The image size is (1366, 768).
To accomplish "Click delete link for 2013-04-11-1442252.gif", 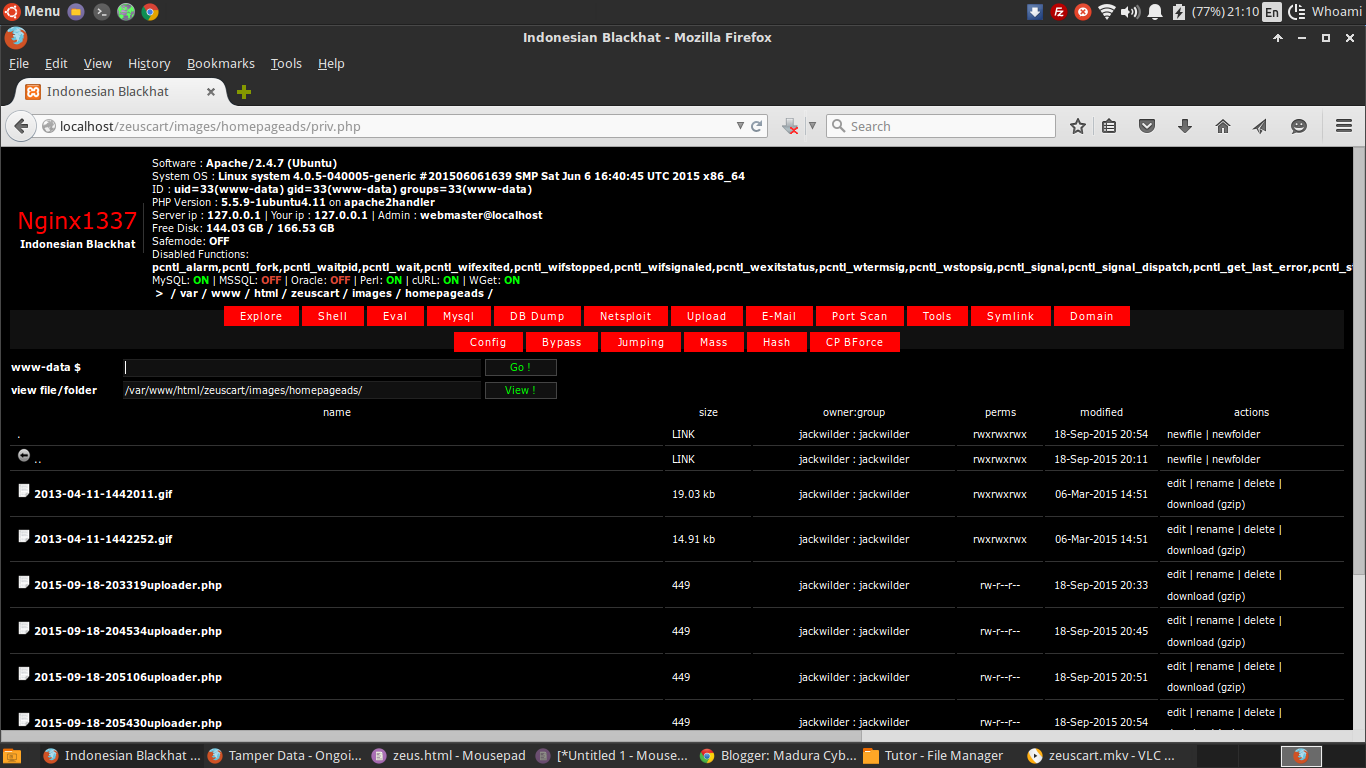I will tap(1259, 529).
